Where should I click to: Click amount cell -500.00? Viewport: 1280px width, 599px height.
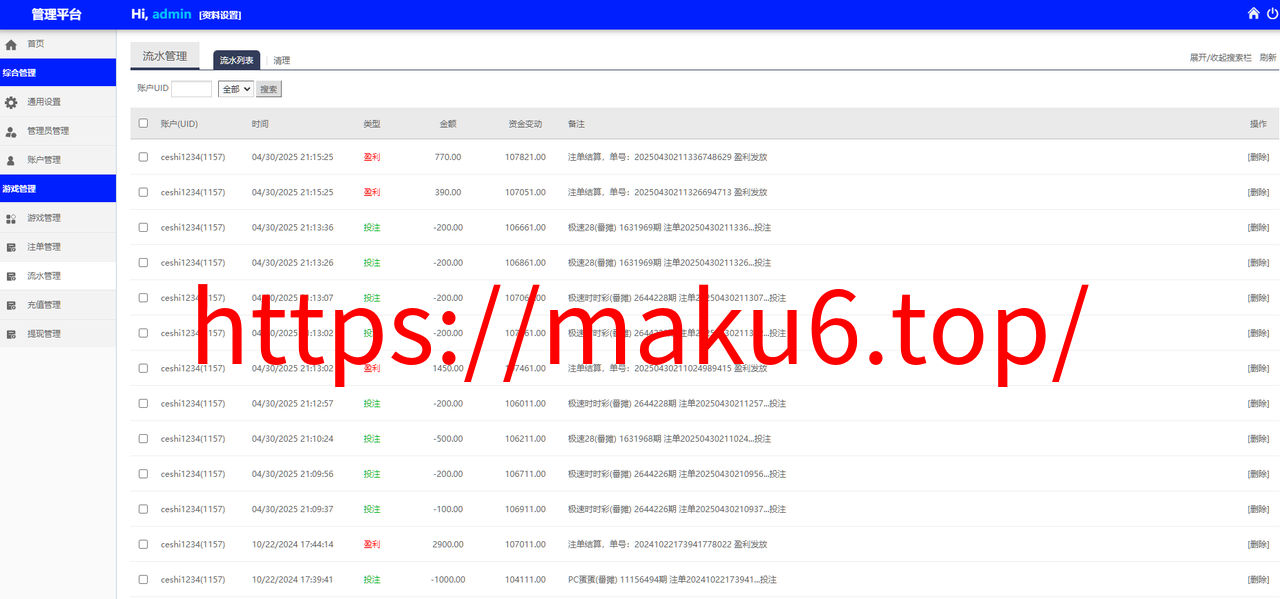[x=448, y=438]
